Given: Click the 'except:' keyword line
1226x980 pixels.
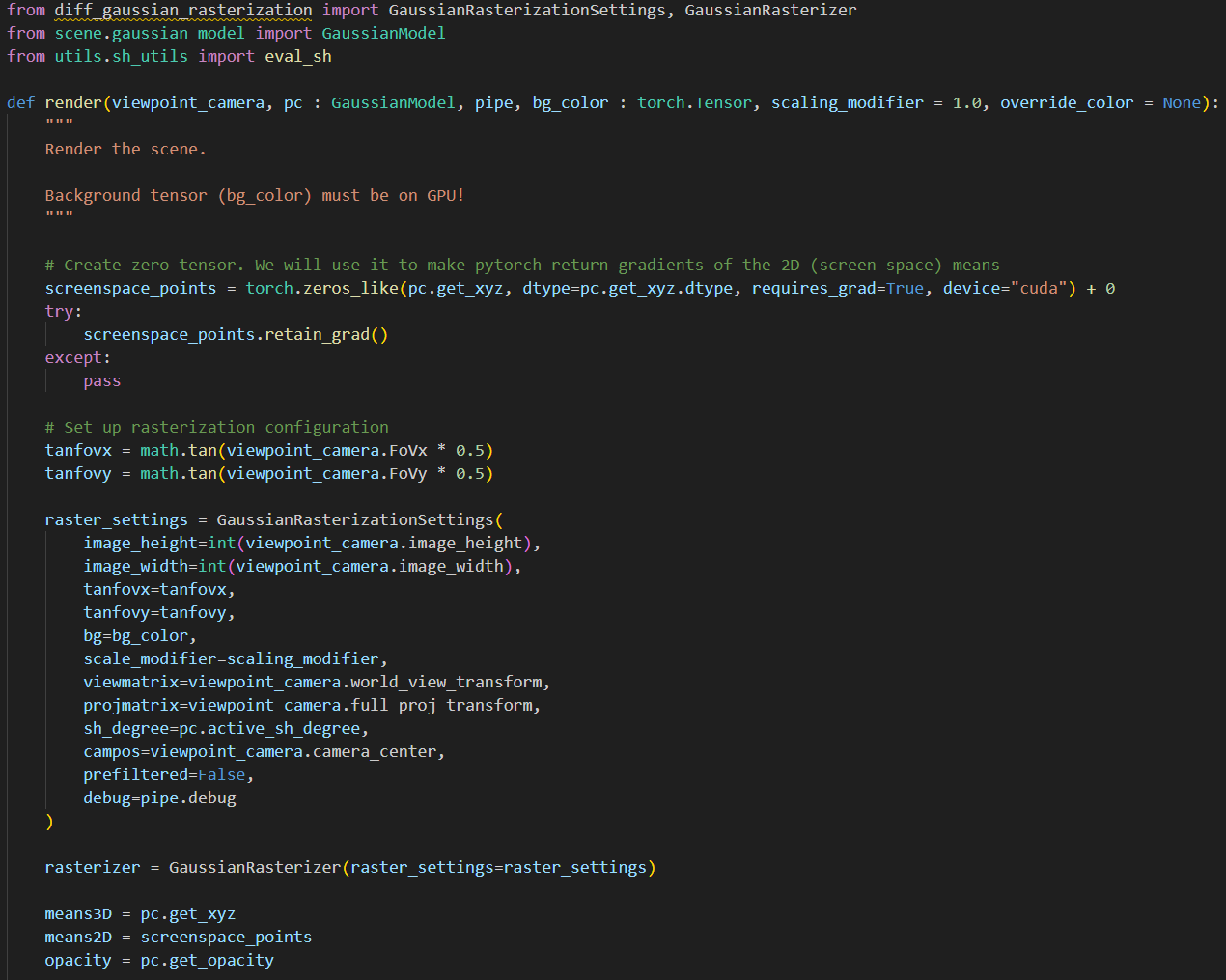Looking at the screenshot, I should 78,358.
